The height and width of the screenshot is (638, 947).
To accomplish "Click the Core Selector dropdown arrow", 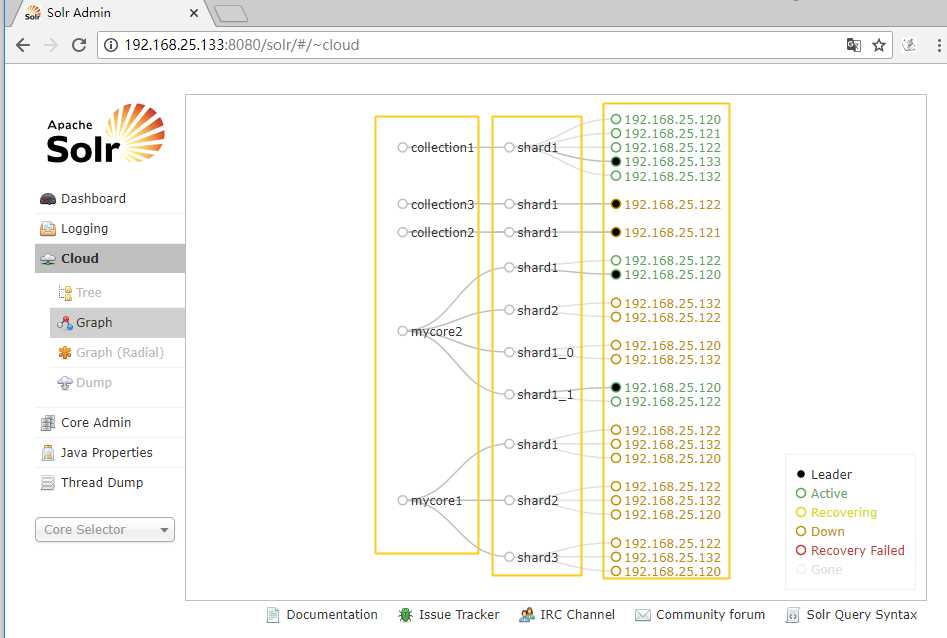I will (164, 530).
